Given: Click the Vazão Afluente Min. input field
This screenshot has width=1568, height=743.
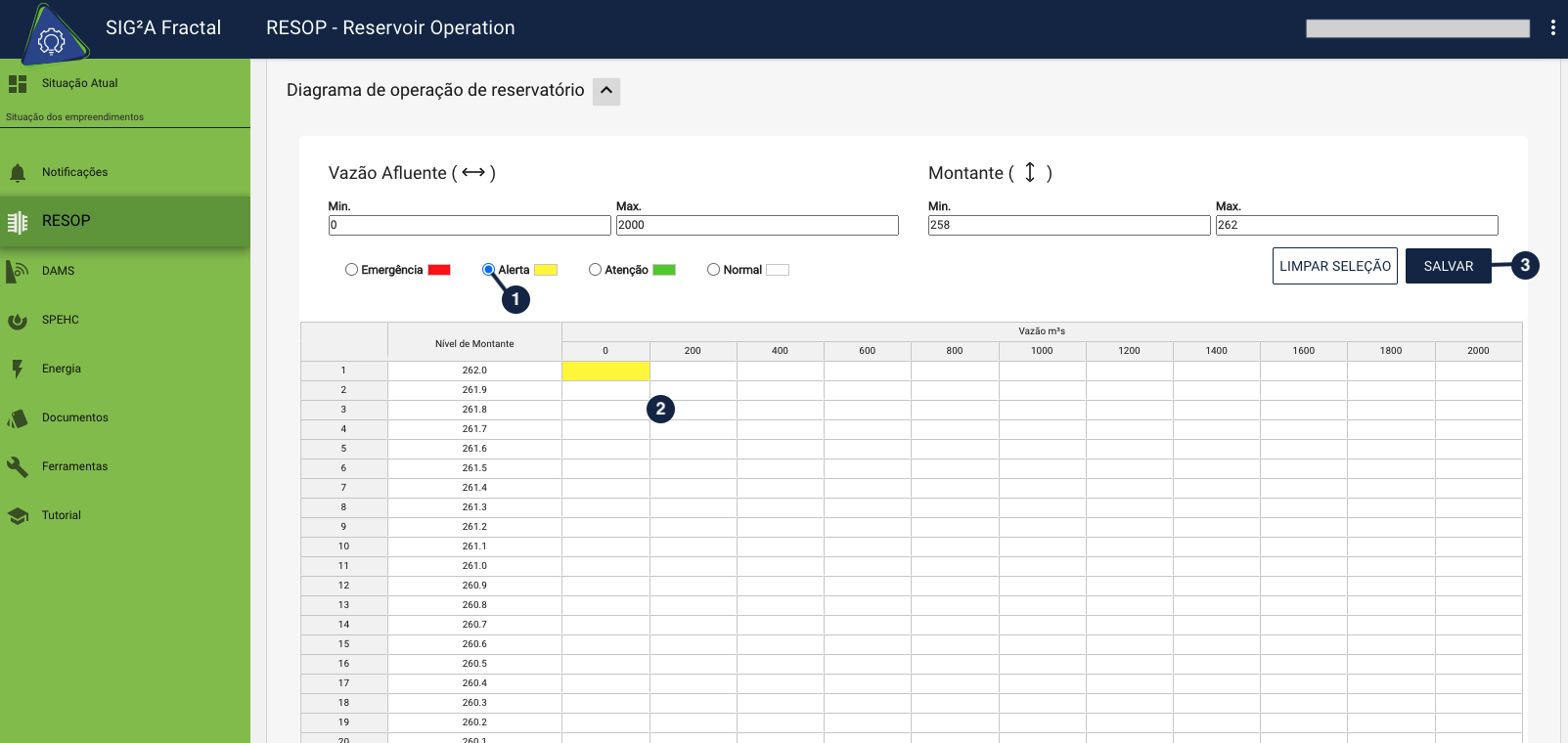Looking at the screenshot, I should pyautogui.click(x=470, y=225).
